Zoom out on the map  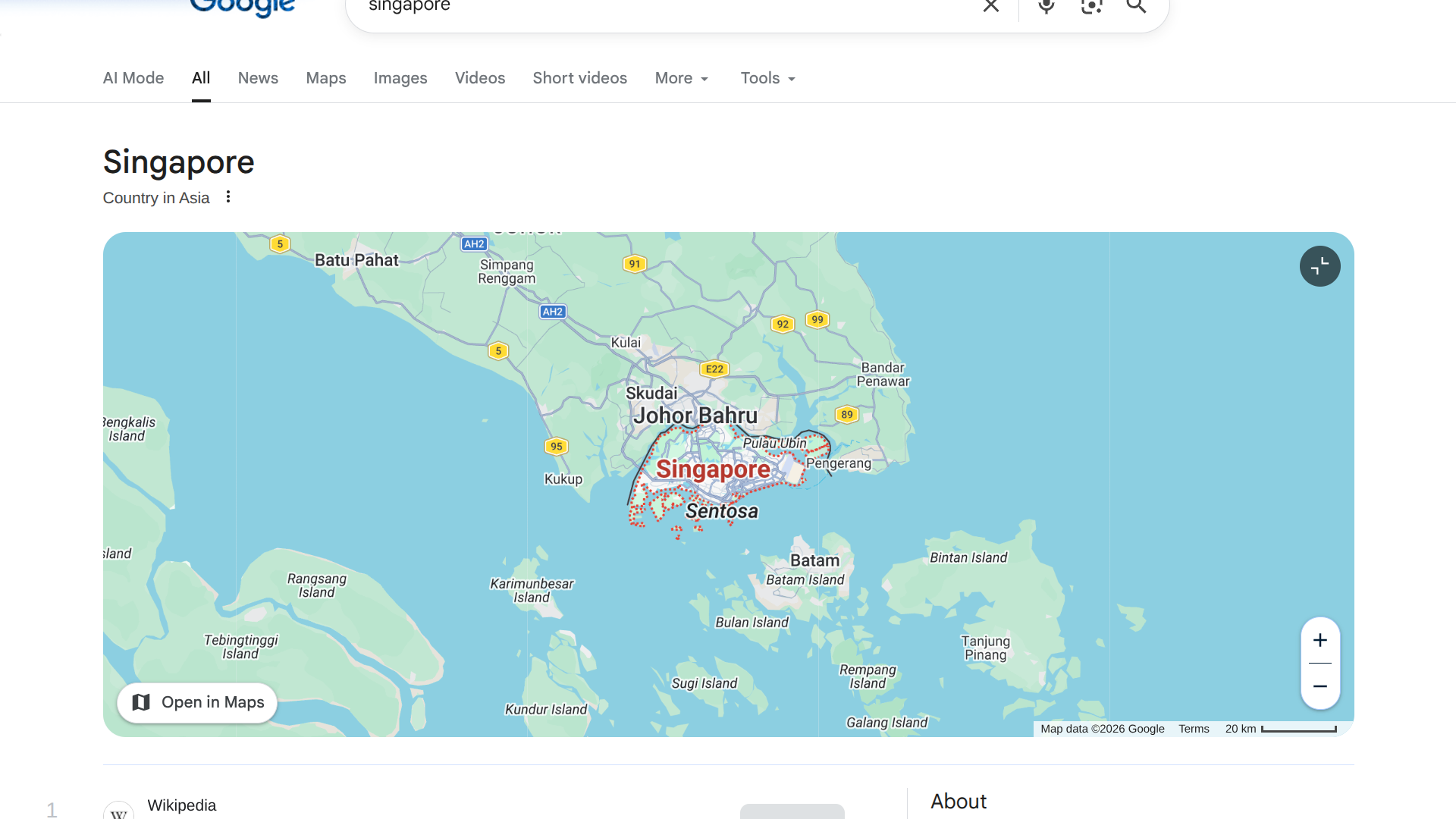(1319, 686)
